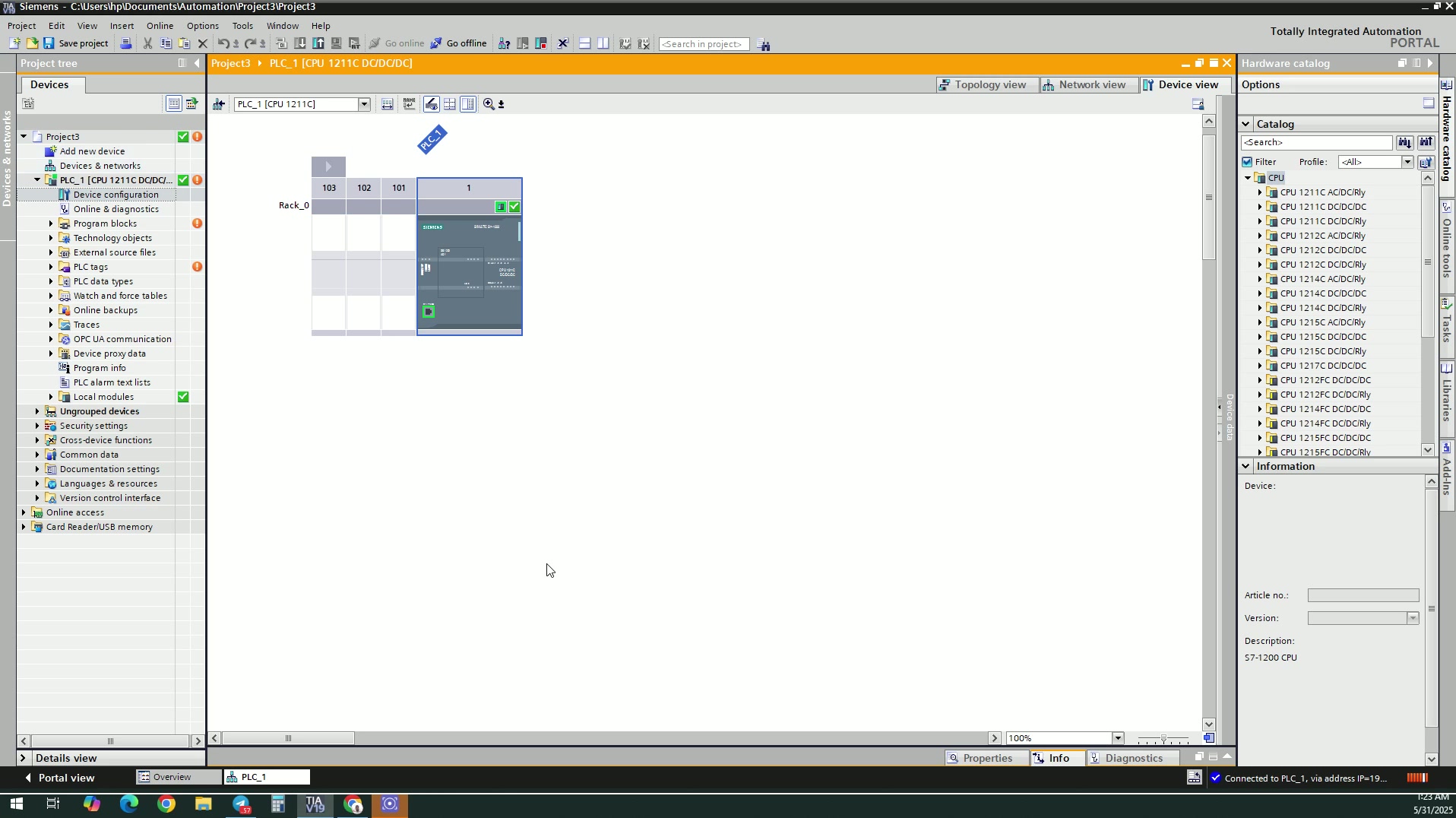The height and width of the screenshot is (818, 1456).
Task: Toggle the Project tree details list view button
Action: [x=173, y=103]
